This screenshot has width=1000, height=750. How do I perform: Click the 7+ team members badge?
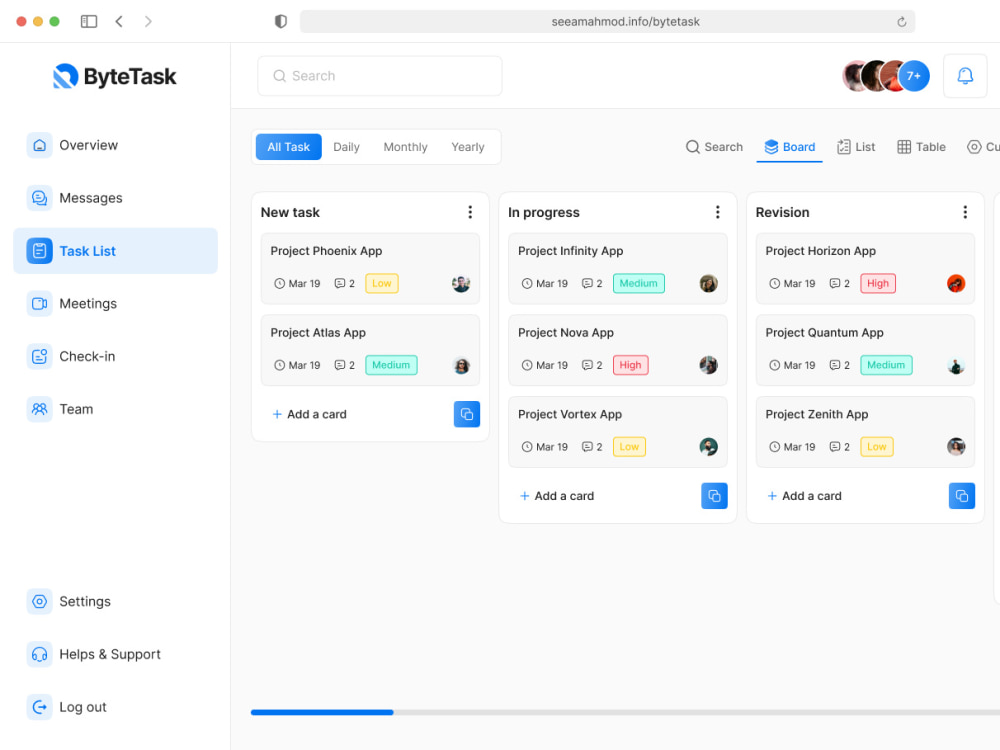coord(914,76)
